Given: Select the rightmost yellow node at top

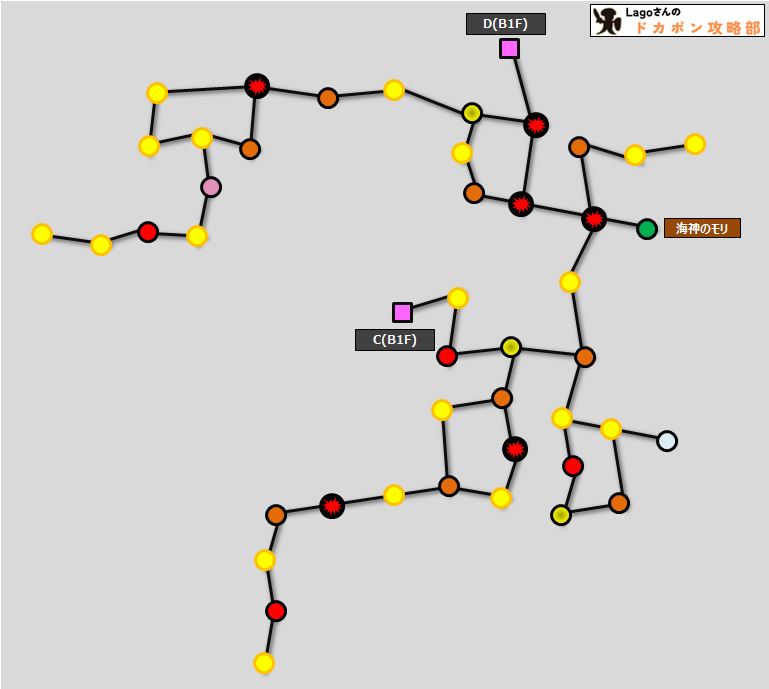Looking at the screenshot, I should pos(695,144).
